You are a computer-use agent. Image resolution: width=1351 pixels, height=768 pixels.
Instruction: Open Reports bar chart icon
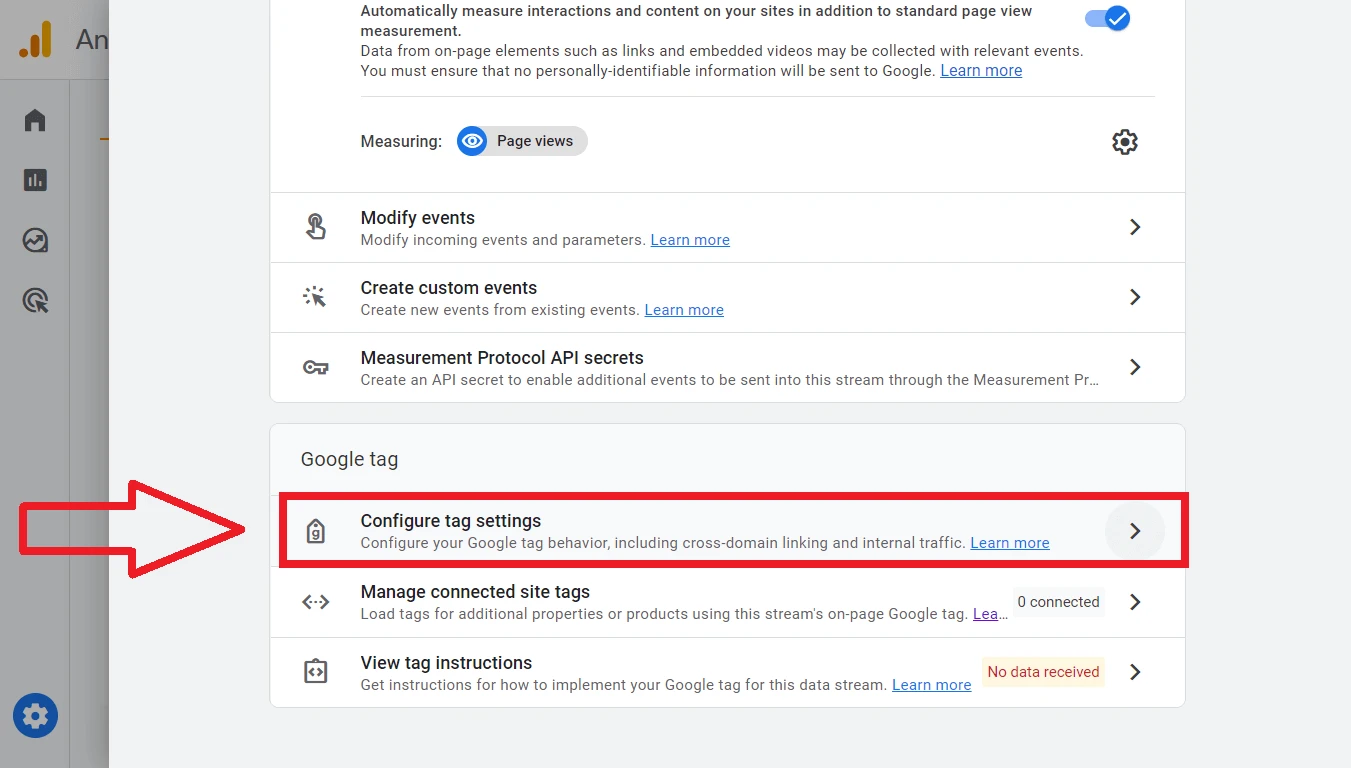coord(35,181)
